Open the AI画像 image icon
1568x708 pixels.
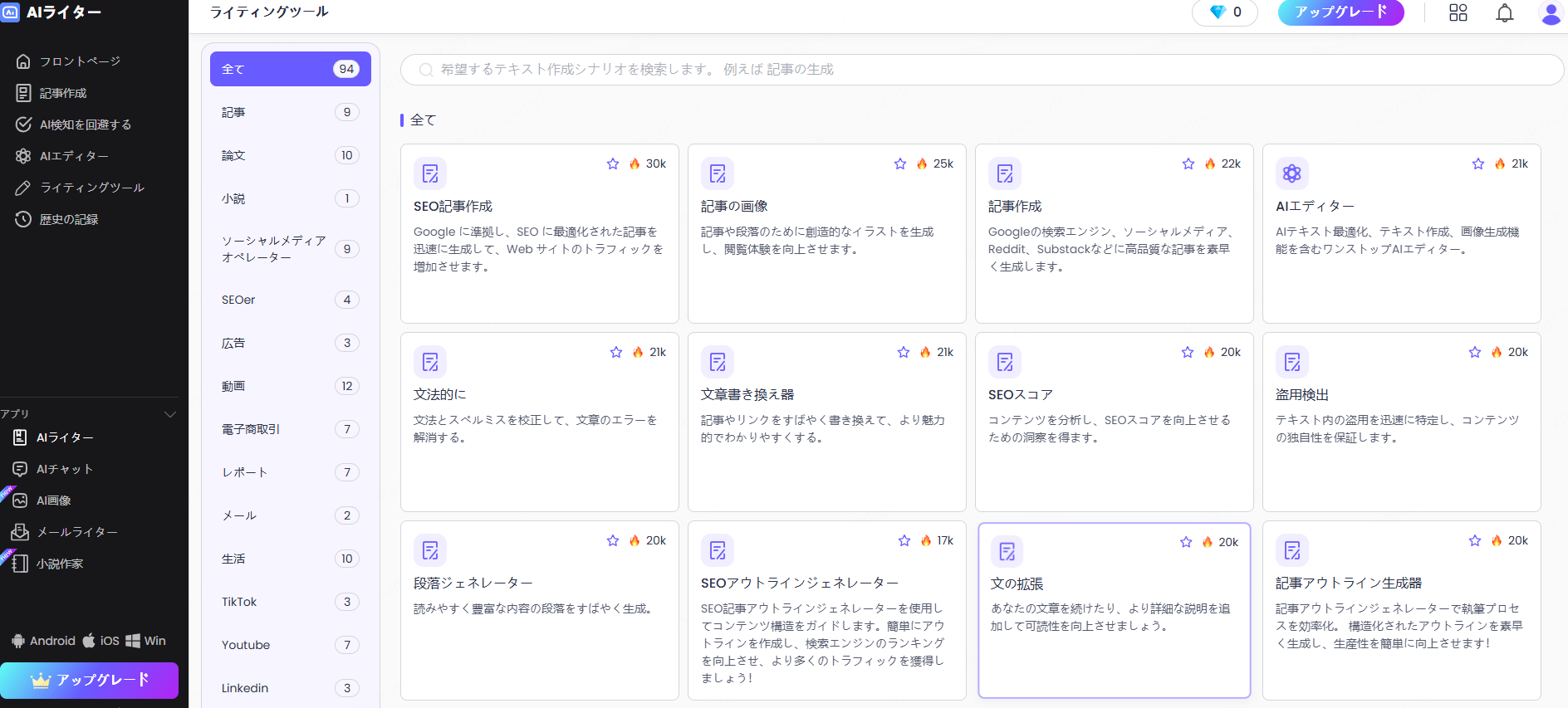[x=20, y=500]
